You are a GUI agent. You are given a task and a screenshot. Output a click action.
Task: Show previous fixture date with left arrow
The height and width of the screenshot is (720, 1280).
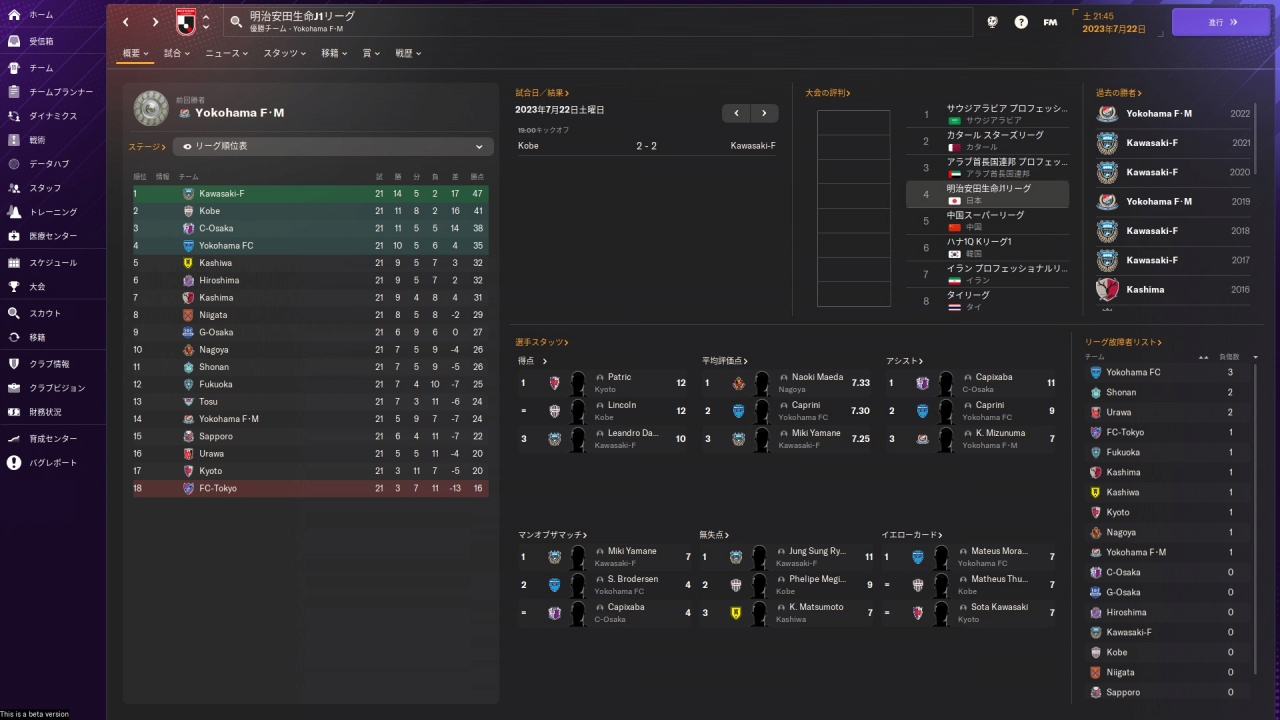pos(736,113)
